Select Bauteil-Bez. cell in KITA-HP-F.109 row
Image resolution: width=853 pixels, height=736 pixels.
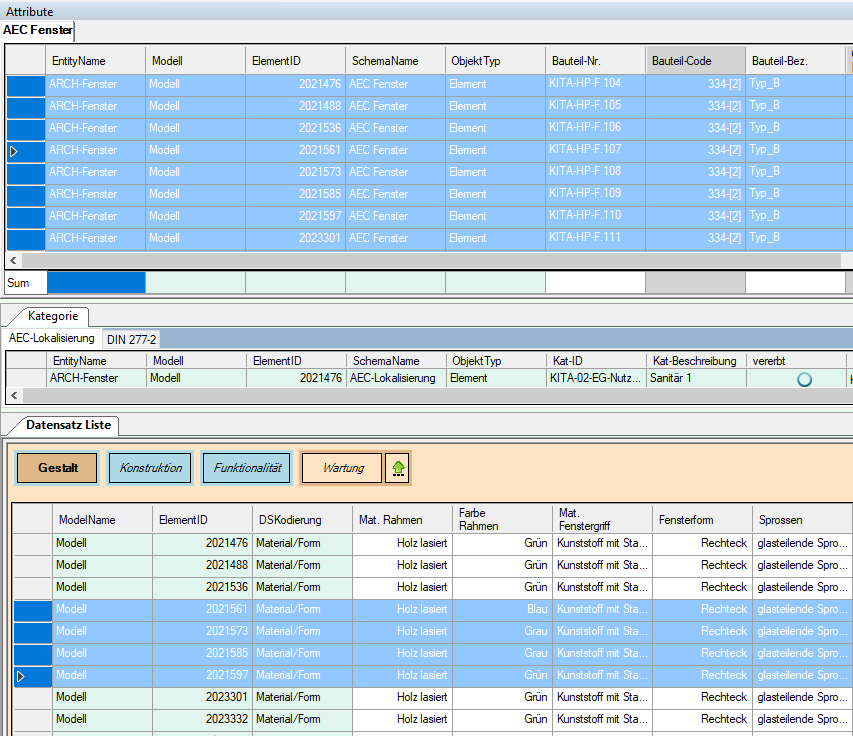[795, 194]
